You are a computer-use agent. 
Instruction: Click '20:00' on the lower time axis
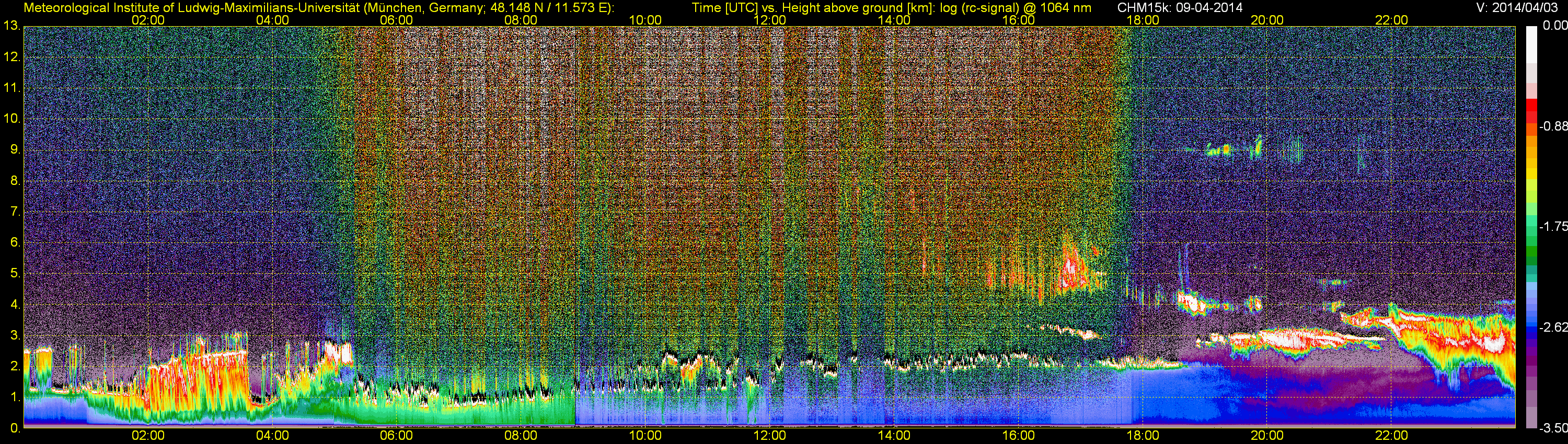pos(1267,436)
